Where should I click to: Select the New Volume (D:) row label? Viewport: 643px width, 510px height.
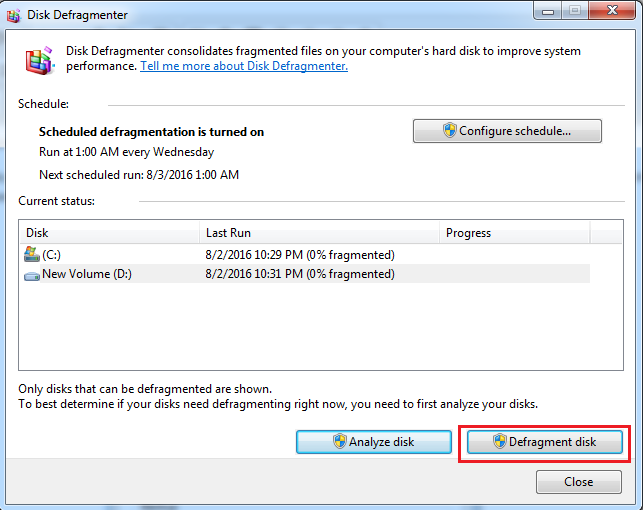coord(88,274)
